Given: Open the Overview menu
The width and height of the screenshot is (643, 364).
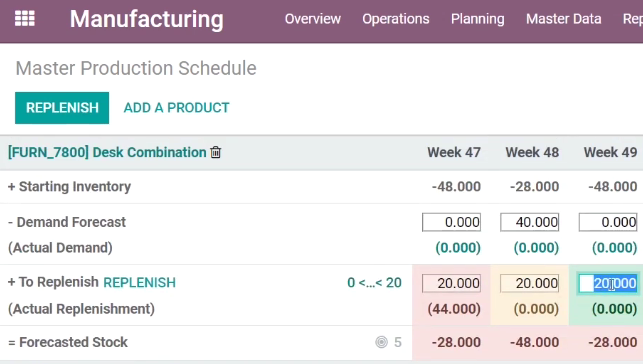Looking at the screenshot, I should point(312,19).
